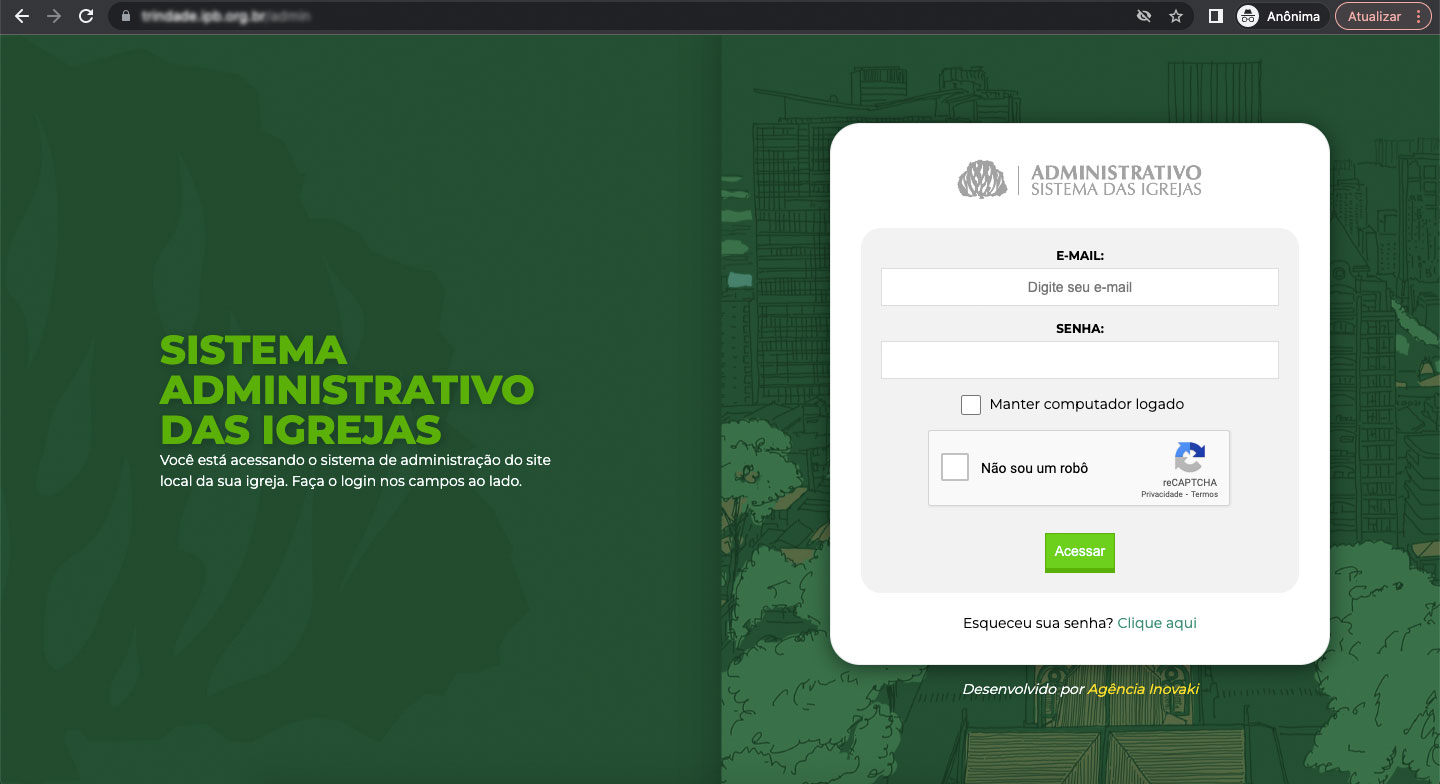
Task: Reload the page with the refresh icon
Action: (86, 16)
